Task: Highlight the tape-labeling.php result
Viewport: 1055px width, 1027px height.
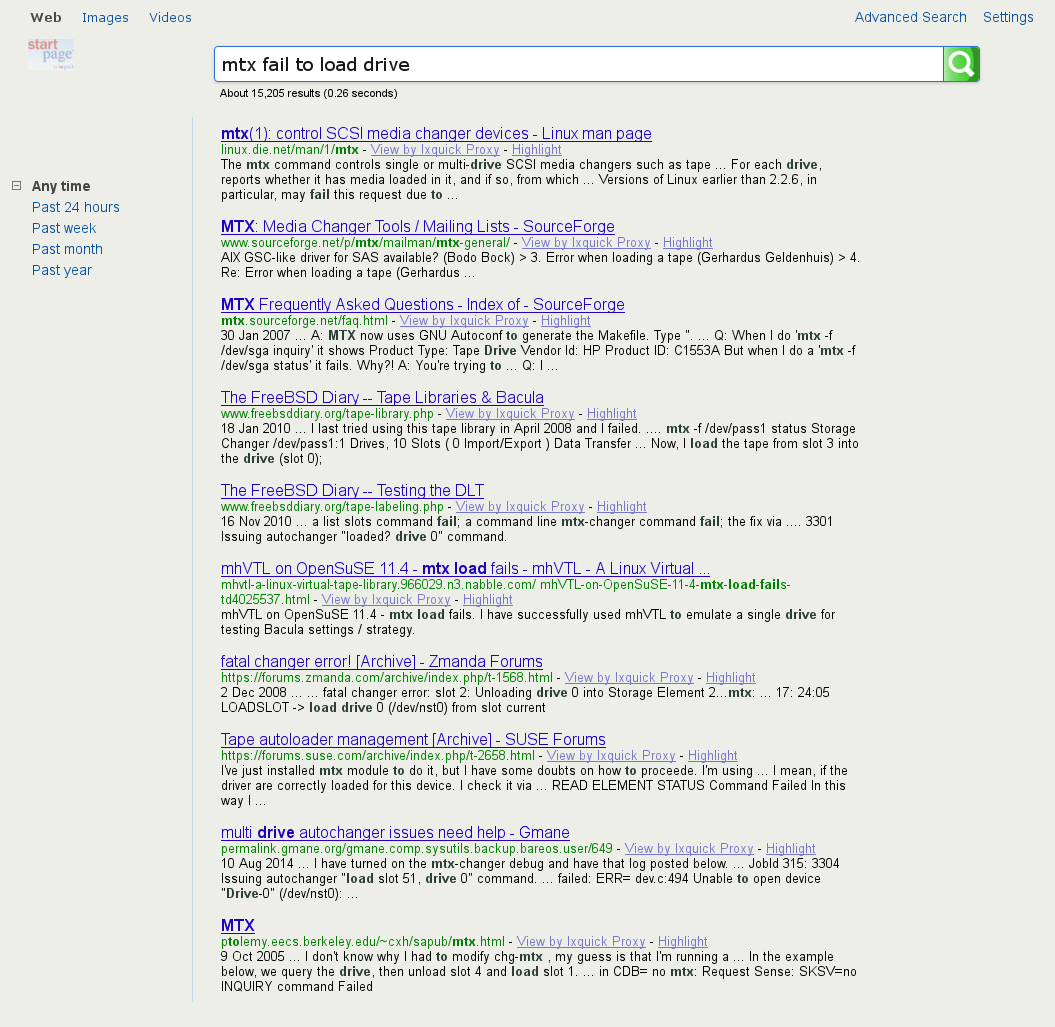Action: coord(622,506)
